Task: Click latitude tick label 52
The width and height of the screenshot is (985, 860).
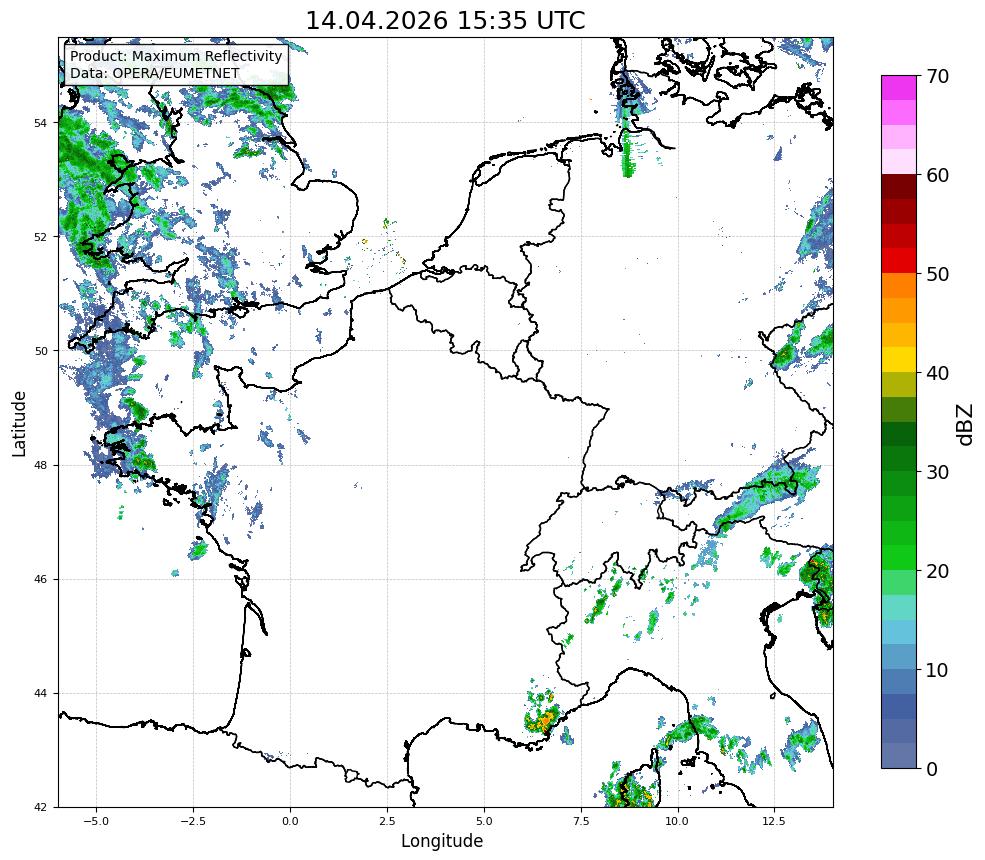Action: click(x=40, y=237)
